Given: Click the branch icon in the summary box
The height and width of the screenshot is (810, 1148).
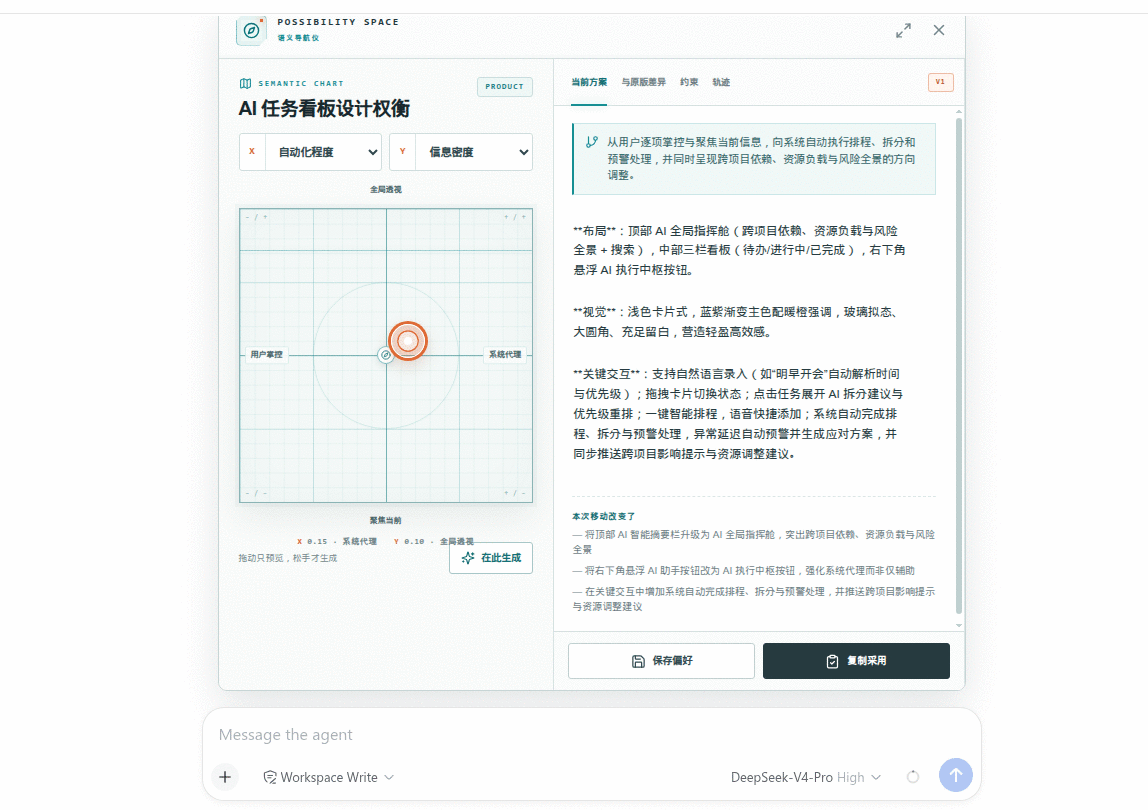Looking at the screenshot, I should point(592,142).
